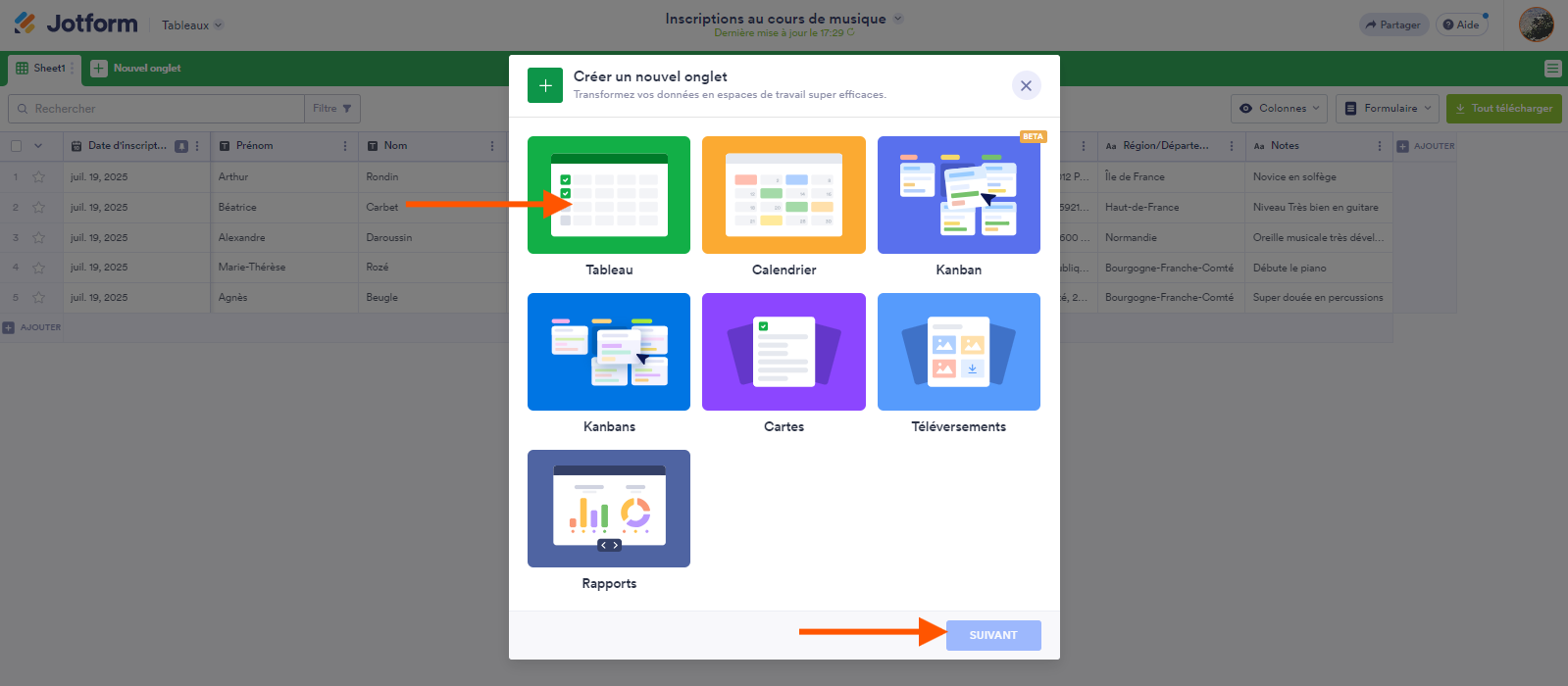Click the Rozé name cell

pyautogui.click(x=432, y=268)
